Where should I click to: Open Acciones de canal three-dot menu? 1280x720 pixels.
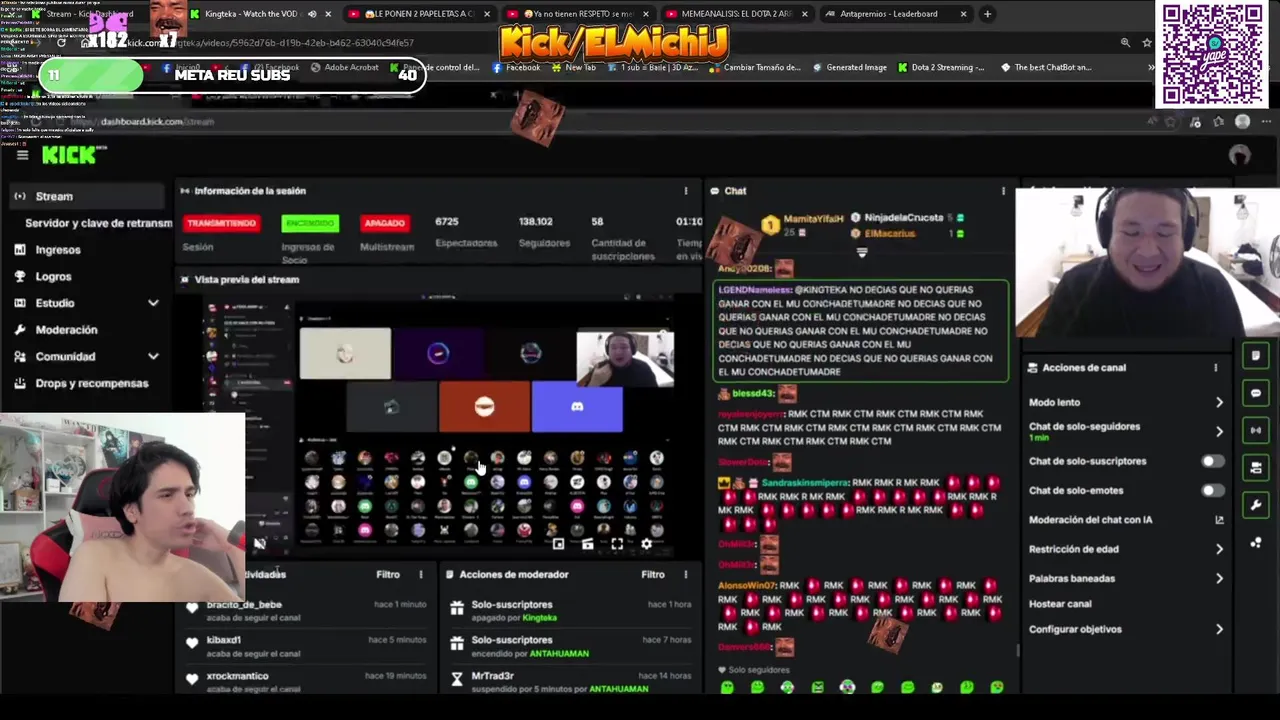click(x=1216, y=368)
